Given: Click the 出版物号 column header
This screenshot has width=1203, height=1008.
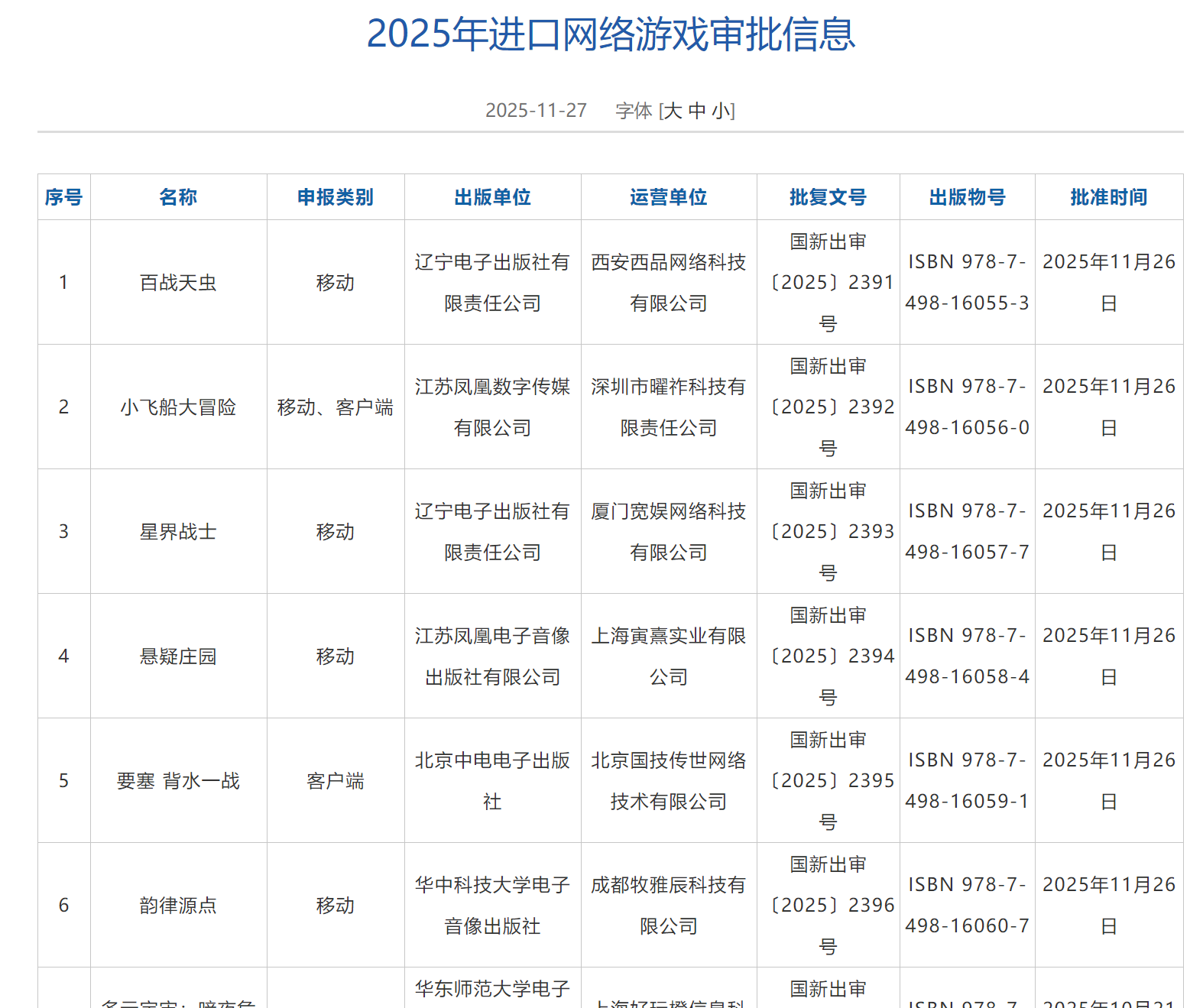Looking at the screenshot, I should (x=967, y=197).
